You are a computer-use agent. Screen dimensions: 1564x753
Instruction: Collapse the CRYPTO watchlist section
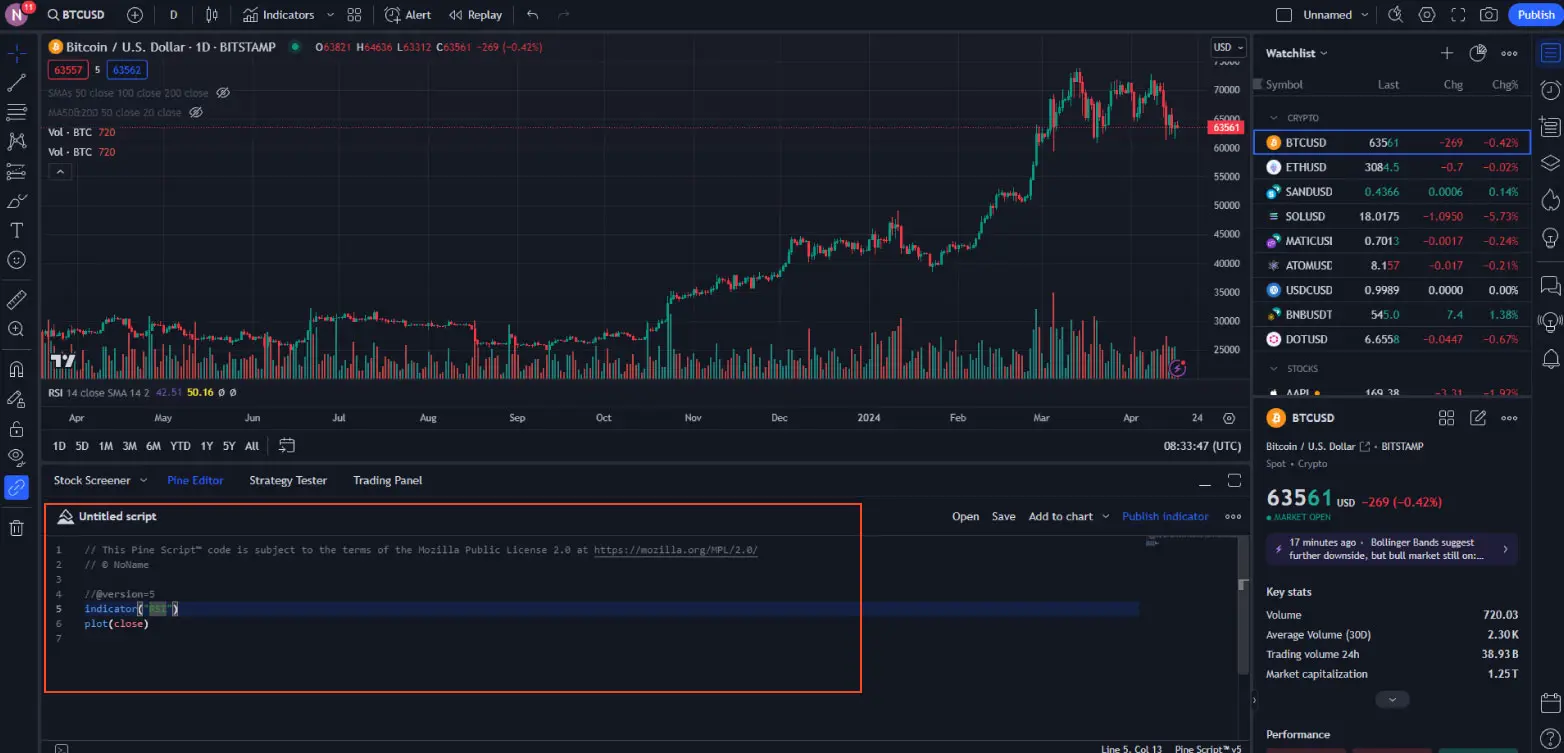(1274, 118)
